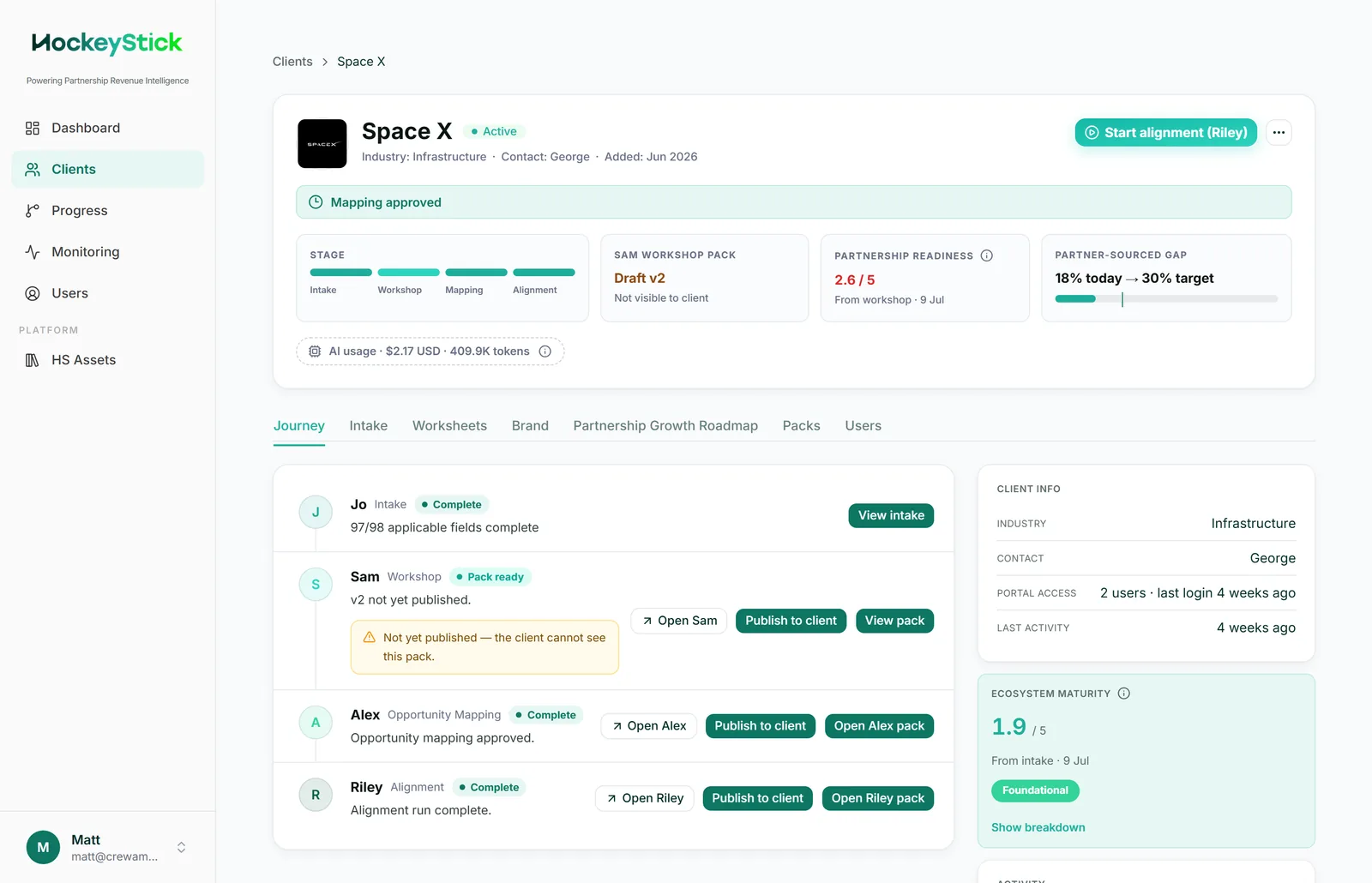
Task: Switch to the Partnership Growth Roadmap tab
Action: click(x=665, y=426)
